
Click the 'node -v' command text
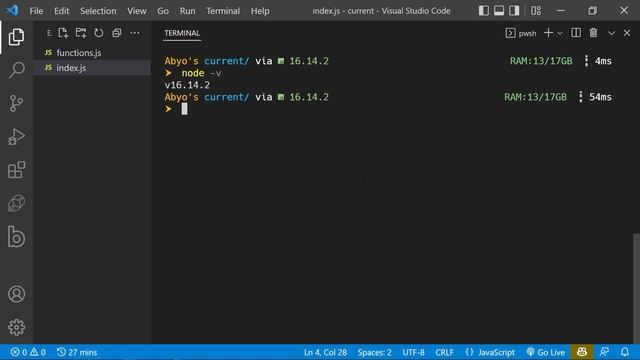(x=201, y=73)
